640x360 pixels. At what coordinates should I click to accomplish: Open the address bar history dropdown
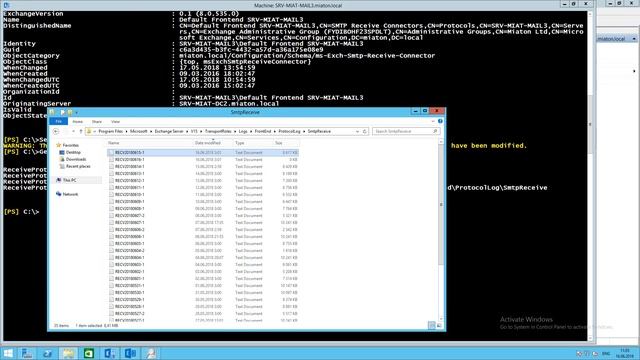click(358, 131)
